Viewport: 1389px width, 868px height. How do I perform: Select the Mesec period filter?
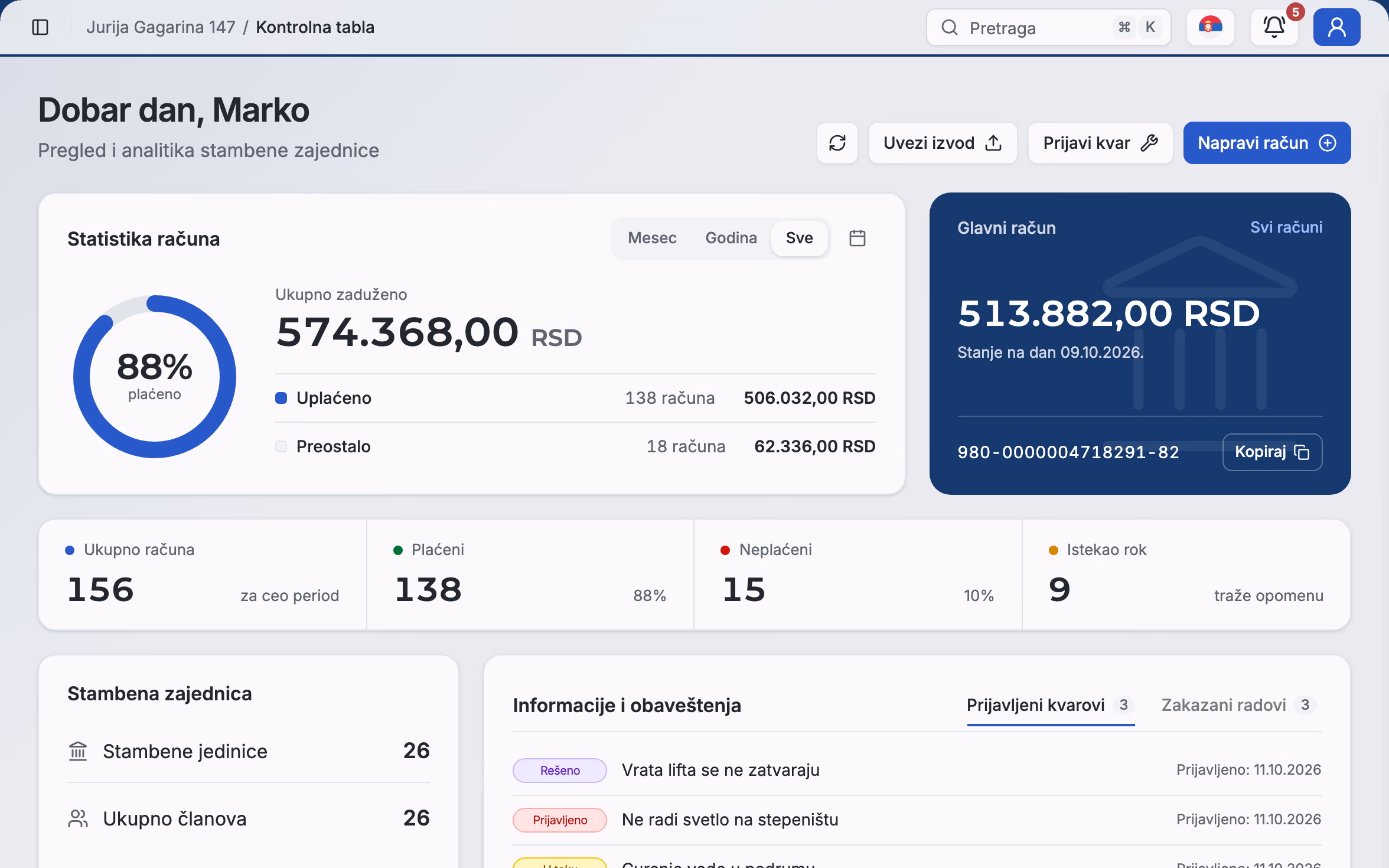652,238
